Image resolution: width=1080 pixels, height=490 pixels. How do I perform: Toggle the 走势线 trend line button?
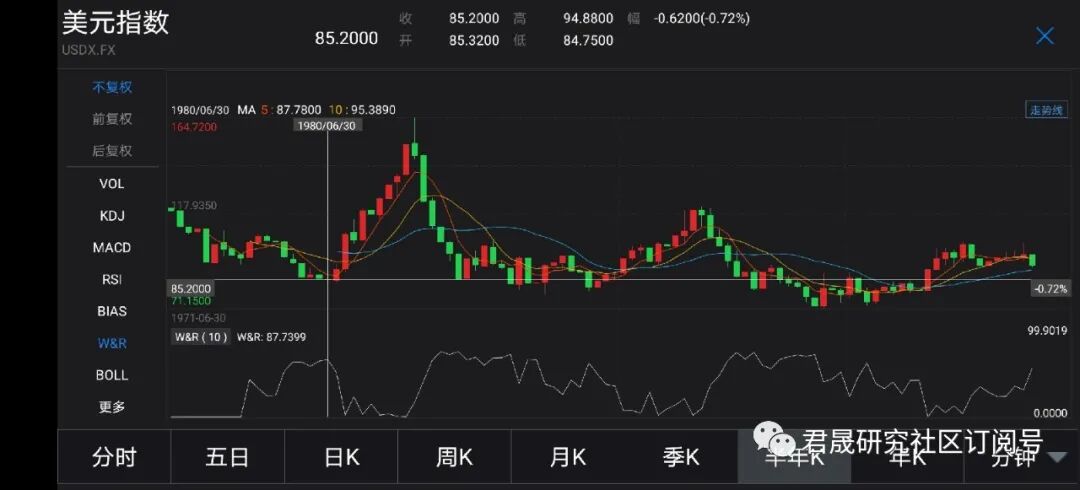tap(1046, 110)
